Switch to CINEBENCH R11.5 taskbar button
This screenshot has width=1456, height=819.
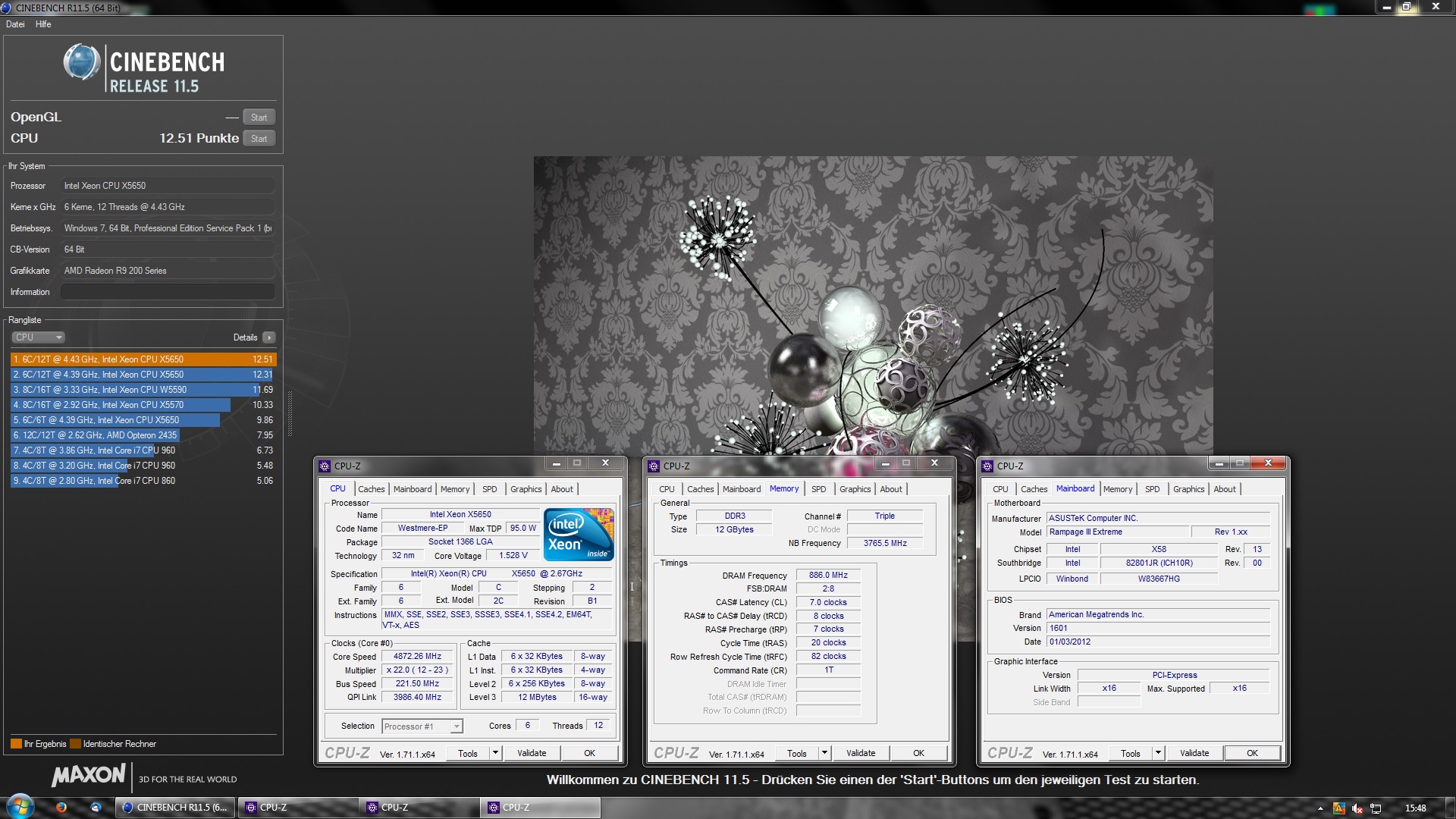click(176, 808)
